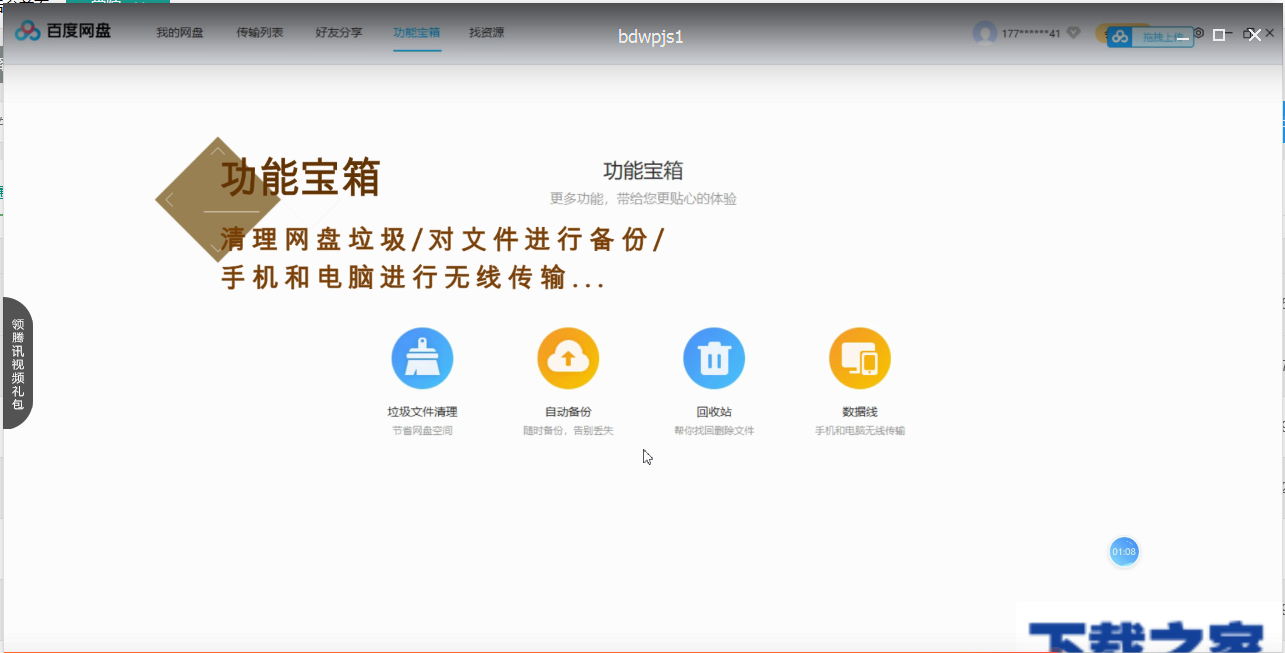Select the 垃圾文件清理 cleanup brush icon

coord(422,357)
